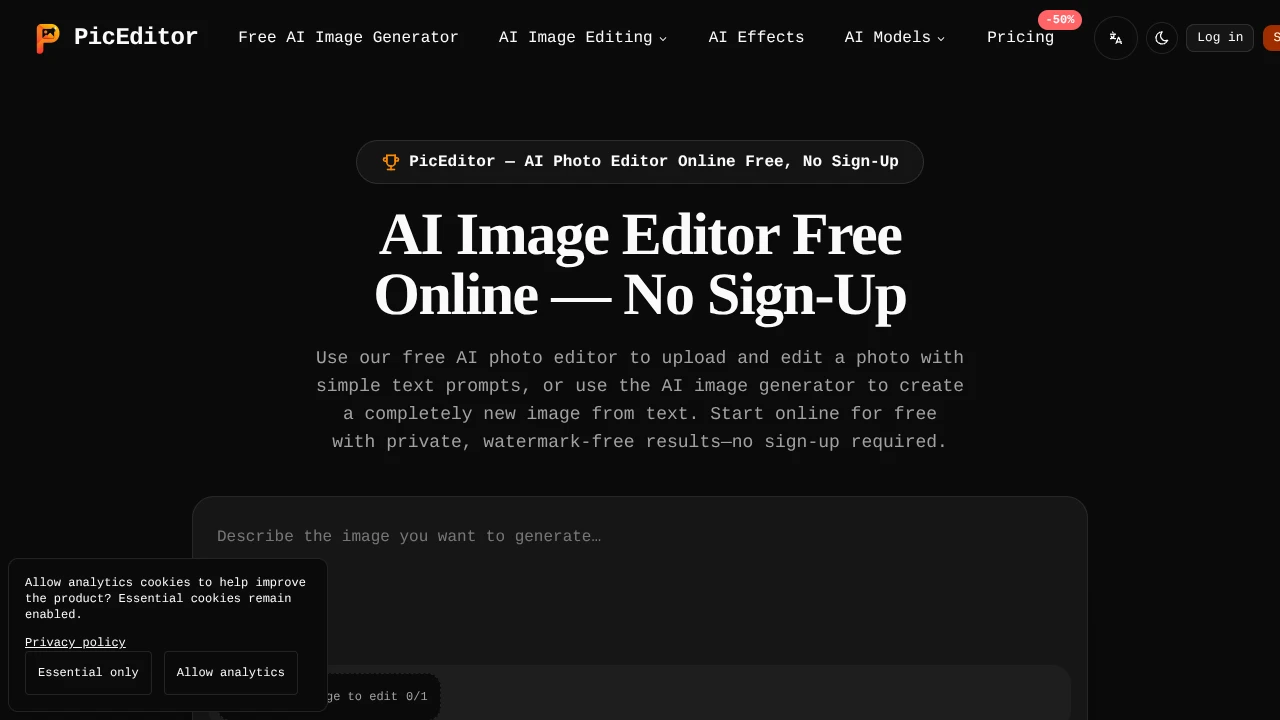Click the 'AI Image Editor Free Online' heading

640,265
